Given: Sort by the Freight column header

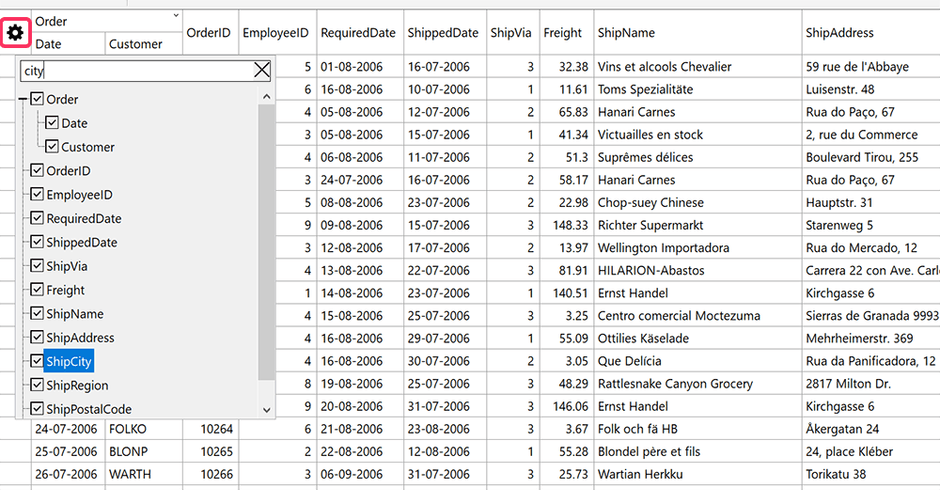Looking at the screenshot, I should (562, 33).
